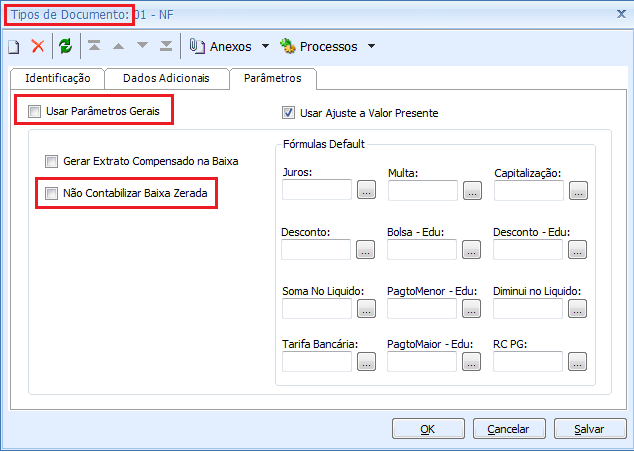Viewport: 634px width, 452px height.
Task: Click the RC PG input field
Action: 528,361
